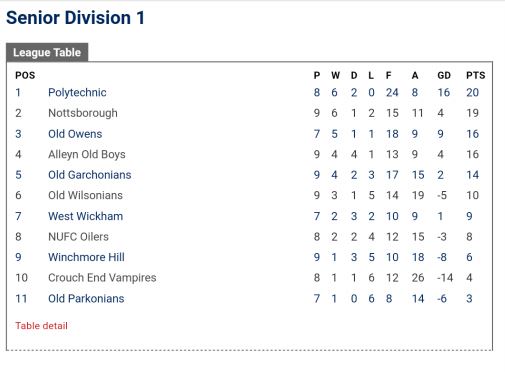Select Crouch End Vampires team name
This screenshot has width=505, height=372.
[x=102, y=278]
